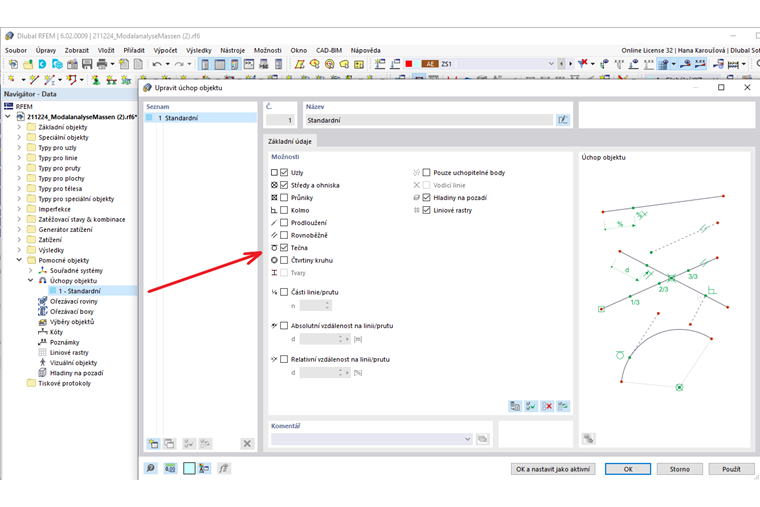This screenshot has height=507, width=760.
Task: Collapse the Pomocné objekty folder
Action: tap(19, 260)
